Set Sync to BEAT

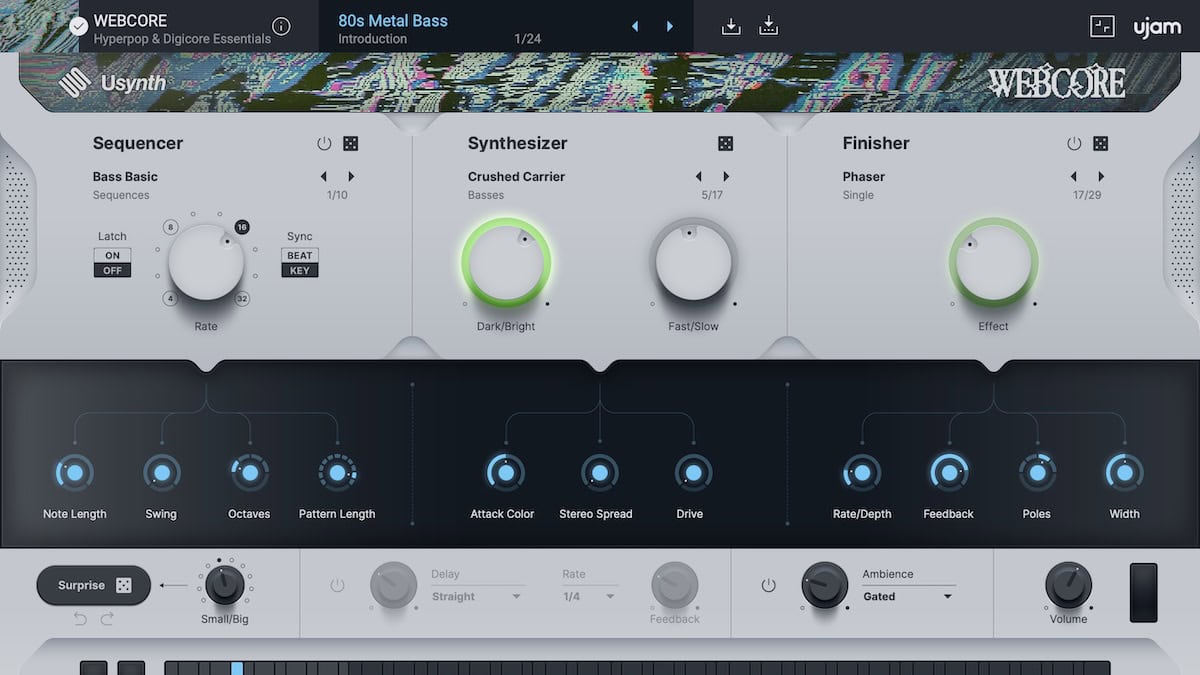pyautogui.click(x=300, y=255)
